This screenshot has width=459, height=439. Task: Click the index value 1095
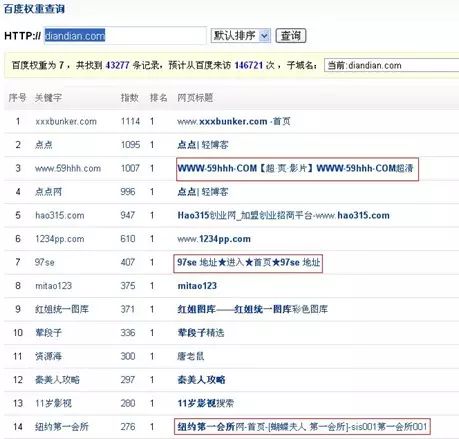(130, 145)
